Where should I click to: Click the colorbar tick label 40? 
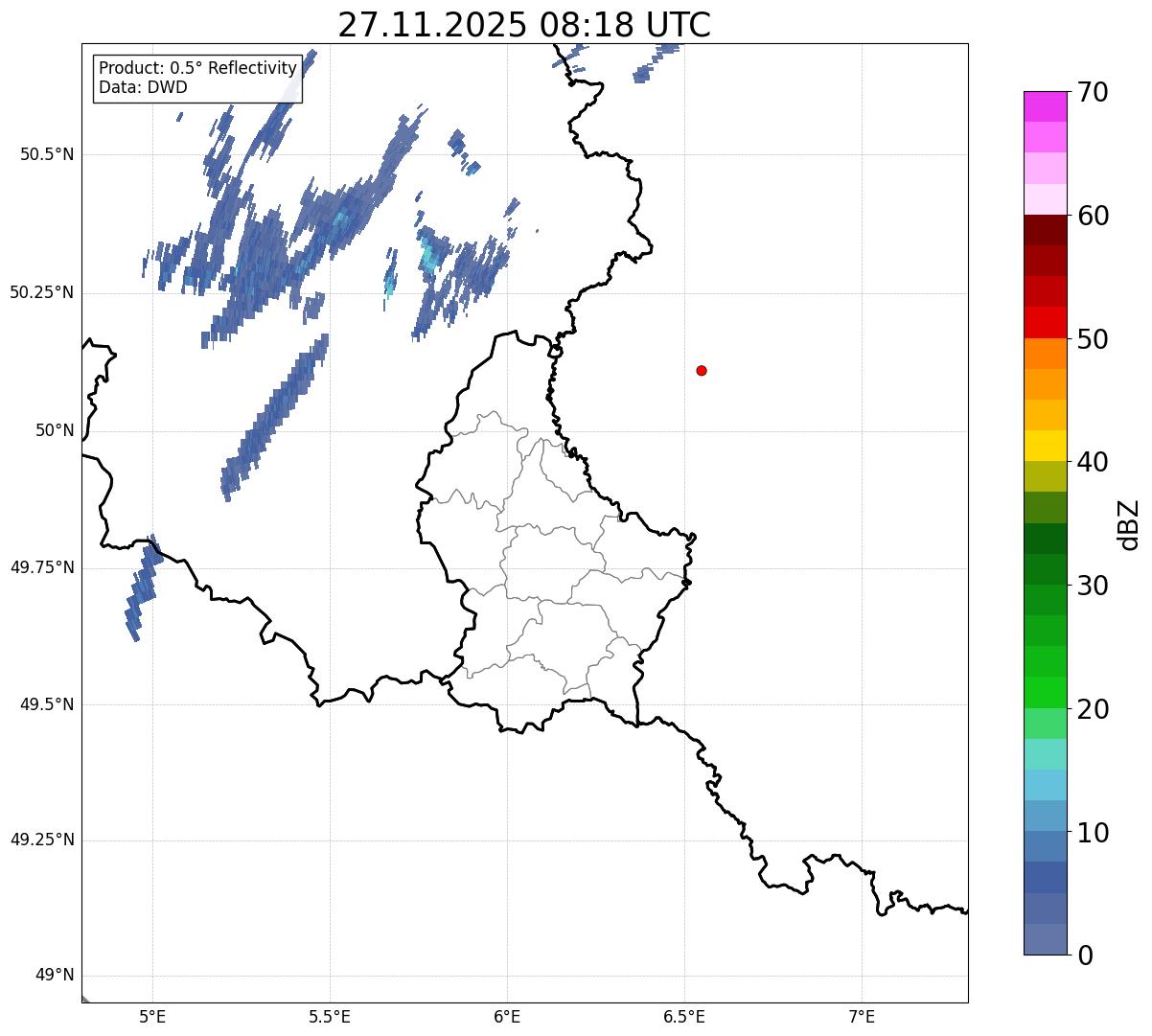(1093, 462)
